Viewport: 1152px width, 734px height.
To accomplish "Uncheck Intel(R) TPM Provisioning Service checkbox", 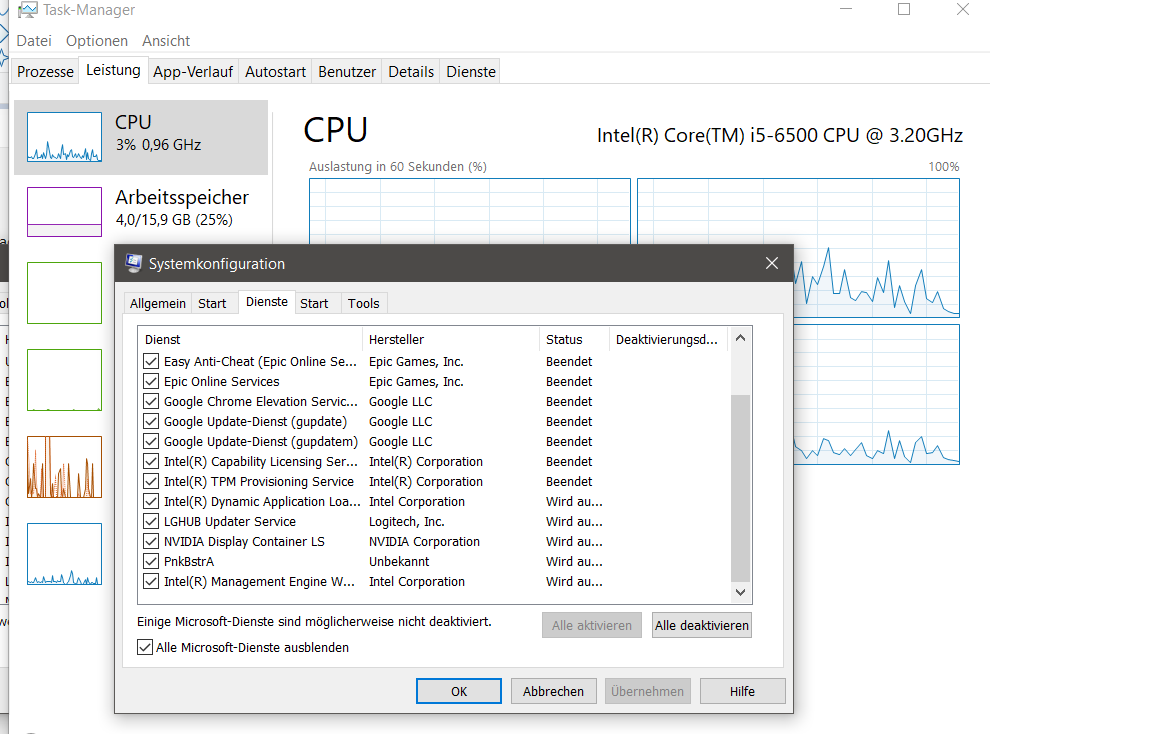I will point(151,481).
